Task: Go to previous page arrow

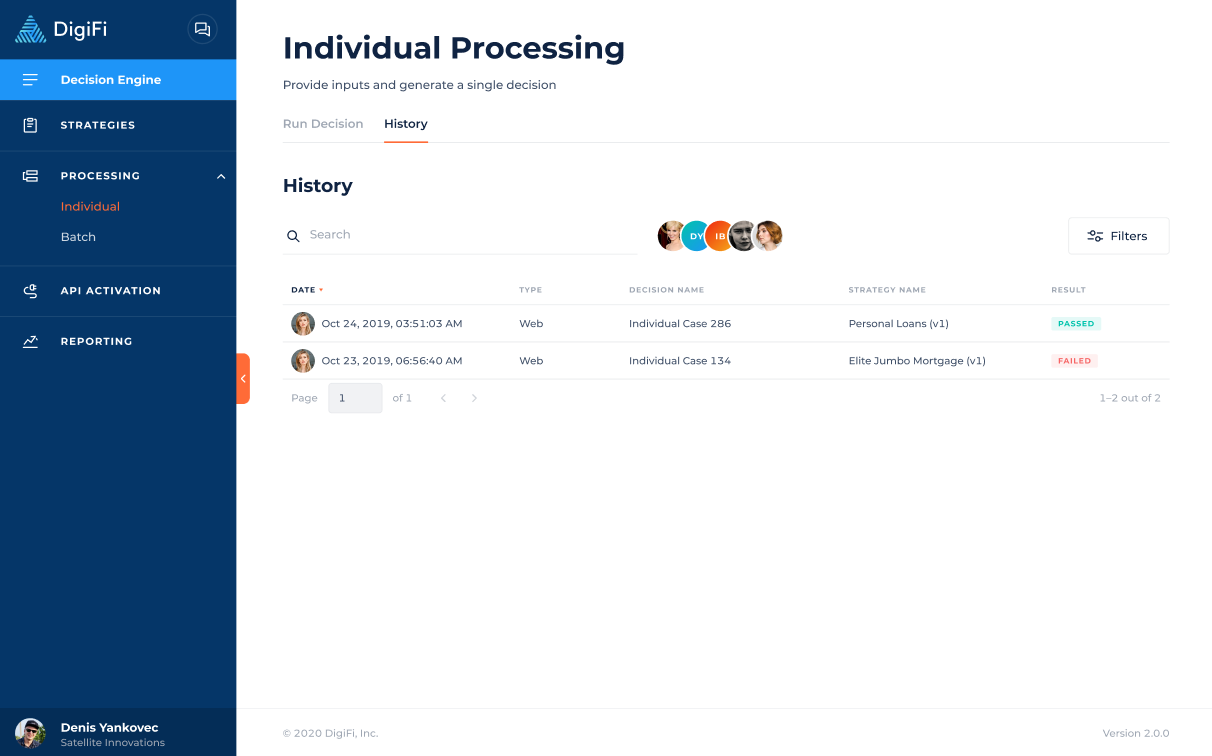Action: 443,398
